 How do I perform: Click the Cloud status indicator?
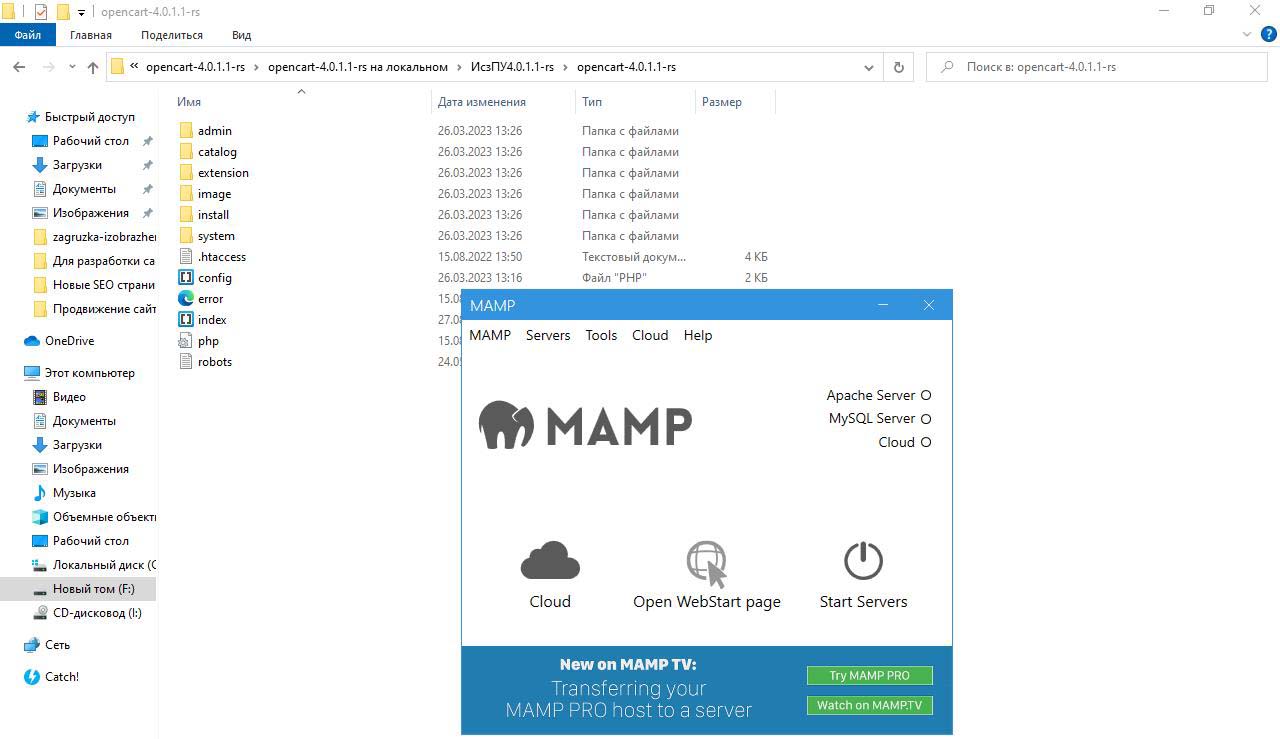point(925,442)
